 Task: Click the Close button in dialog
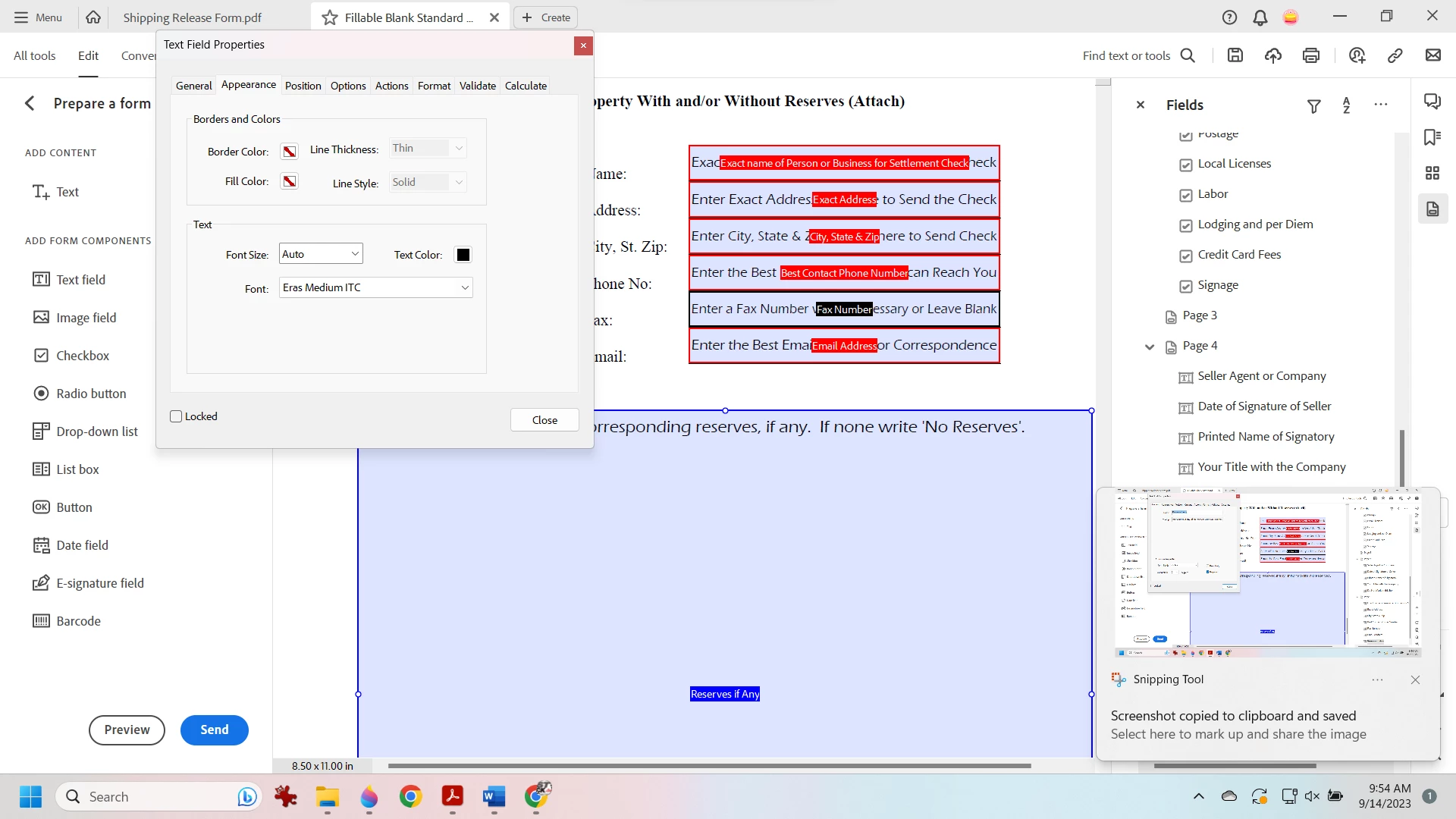544,420
